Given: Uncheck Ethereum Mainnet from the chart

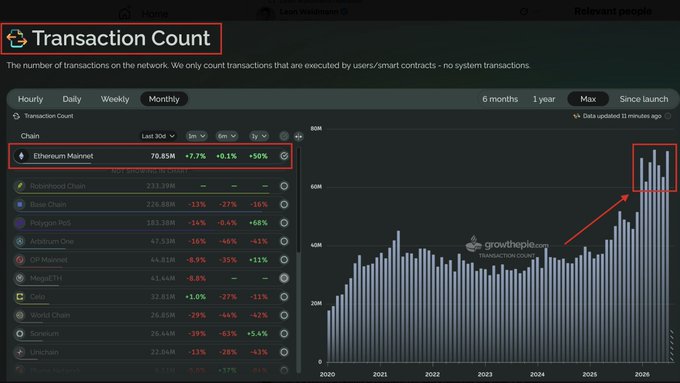Looking at the screenshot, I should click(x=284, y=156).
